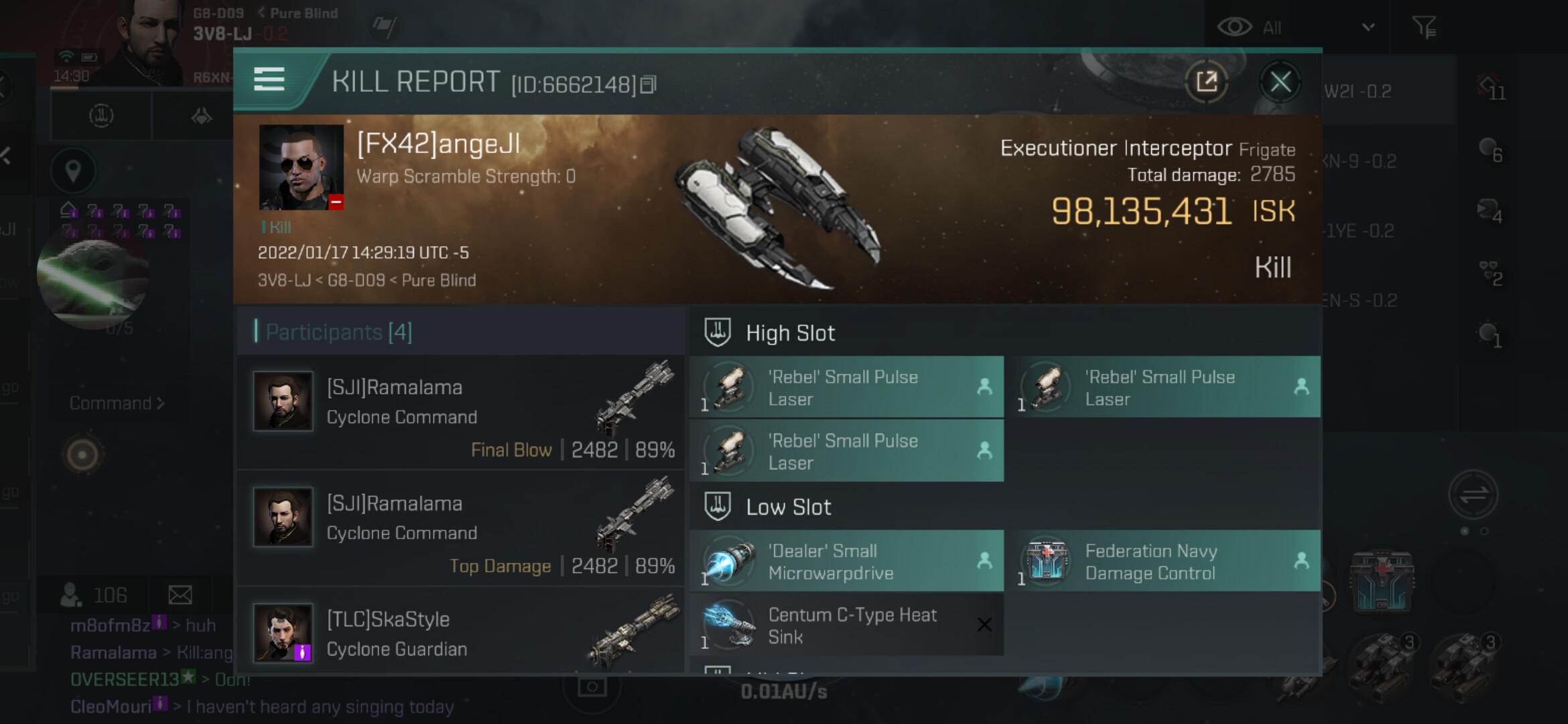1568x724 pixels.
Task: Select the 'Dealer' Small Microwarpdrive module
Action: [846, 562]
